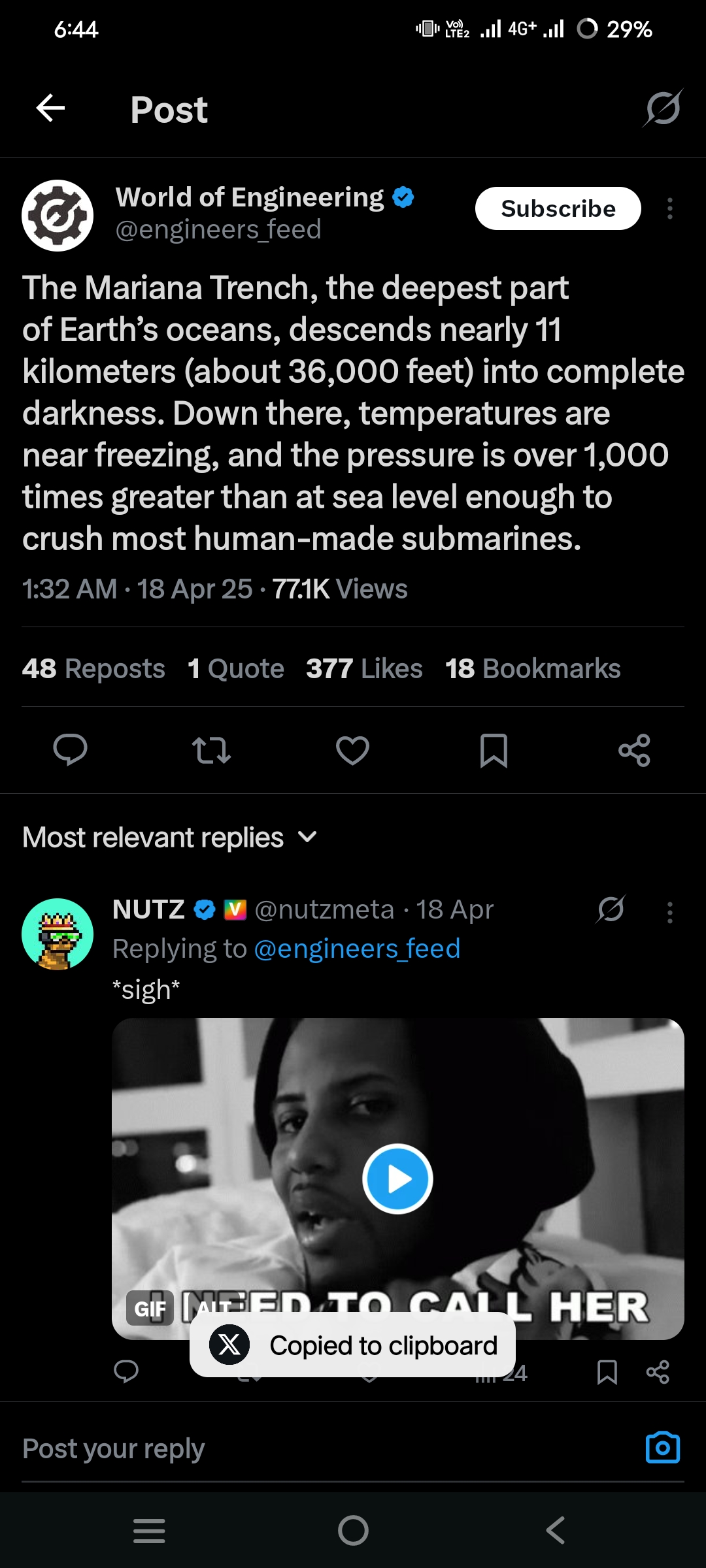
Task: Play the GIF in the NUTZ reply
Action: click(x=397, y=1179)
